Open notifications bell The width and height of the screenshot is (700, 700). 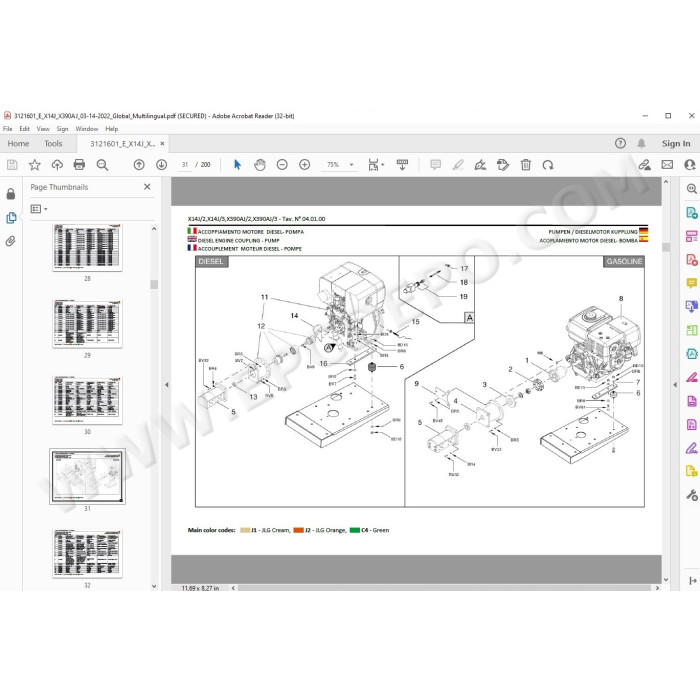[x=641, y=143]
